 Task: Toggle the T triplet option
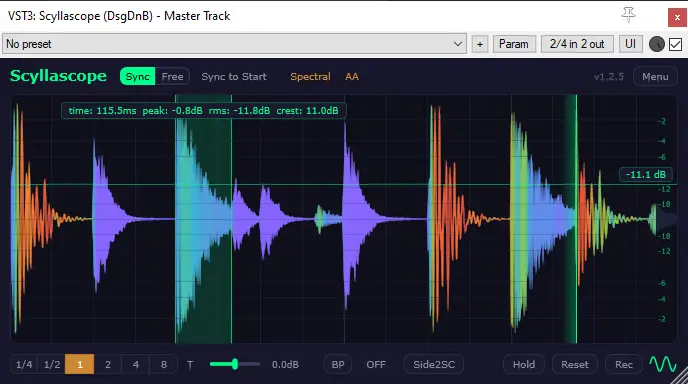pos(190,365)
